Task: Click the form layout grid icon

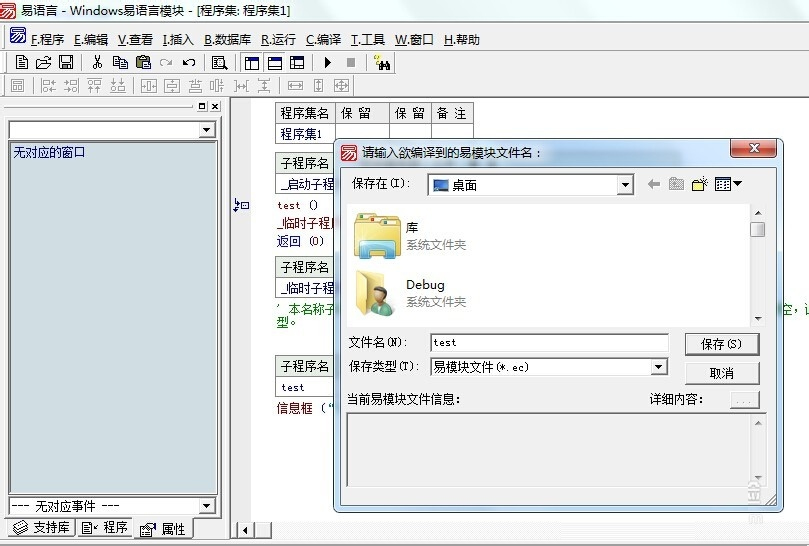Action: tap(18, 86)
